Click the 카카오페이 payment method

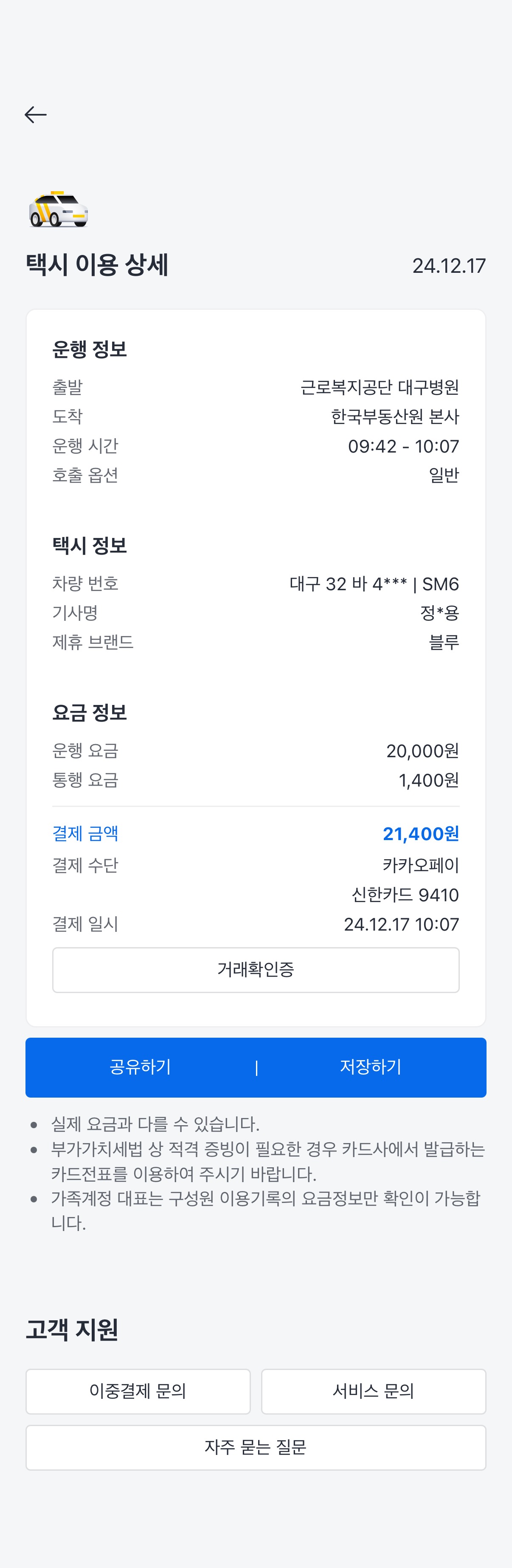tap(420, 865)
